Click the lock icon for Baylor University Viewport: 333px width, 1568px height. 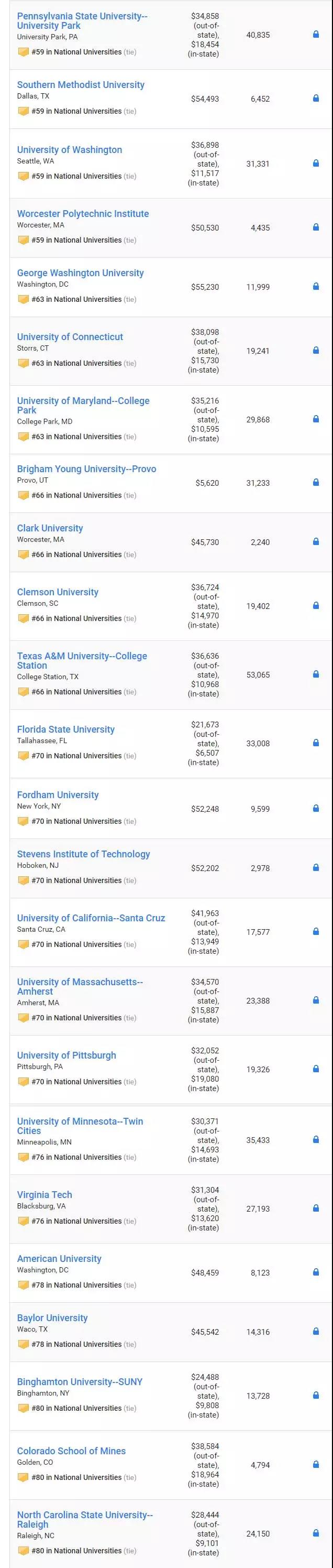(x=315, y=1331)
